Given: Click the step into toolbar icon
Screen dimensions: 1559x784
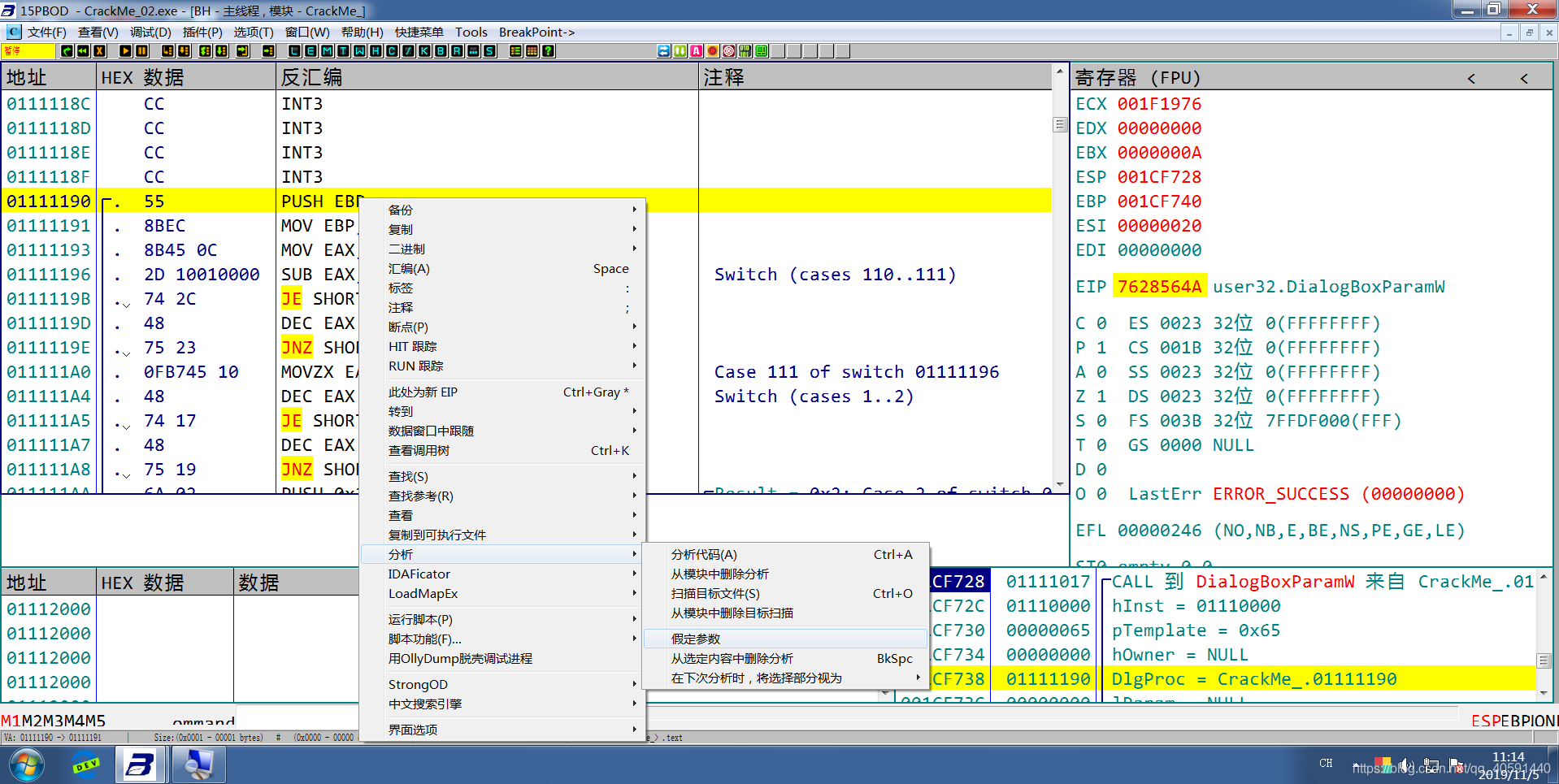Looking at the screenshot, I should click(167, 50).
